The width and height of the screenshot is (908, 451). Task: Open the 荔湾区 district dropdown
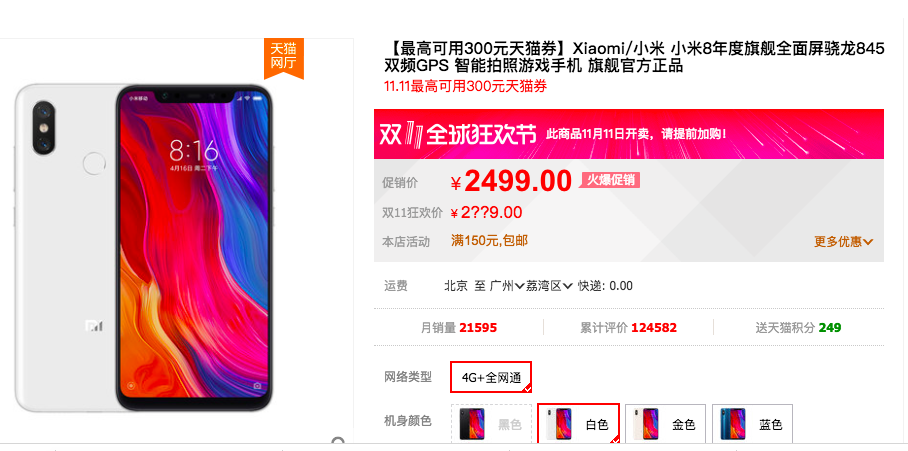pos(549,285)
